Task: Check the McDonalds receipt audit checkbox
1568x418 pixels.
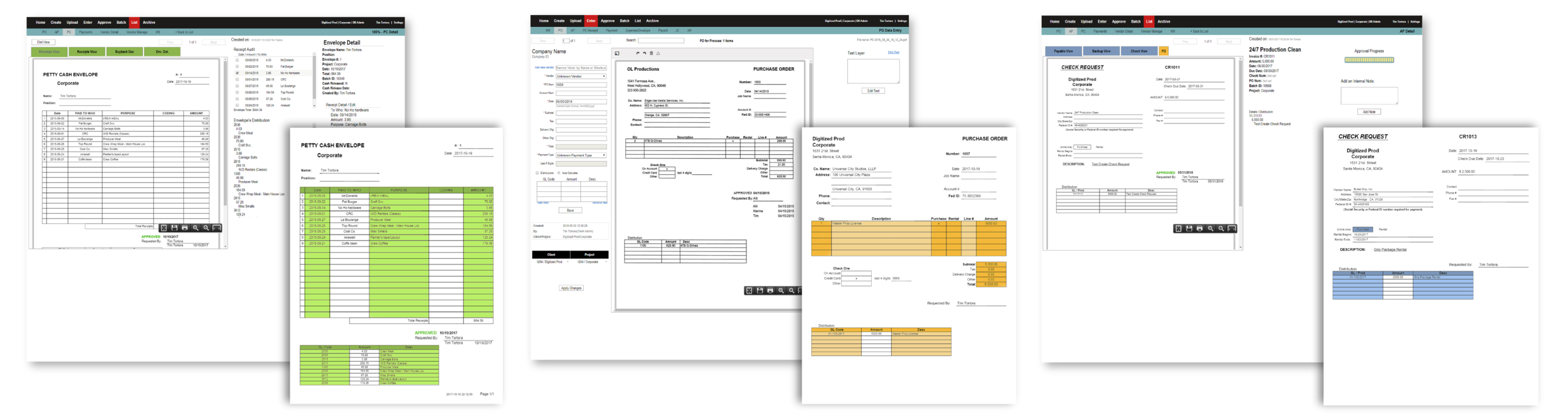Action: 237,60
